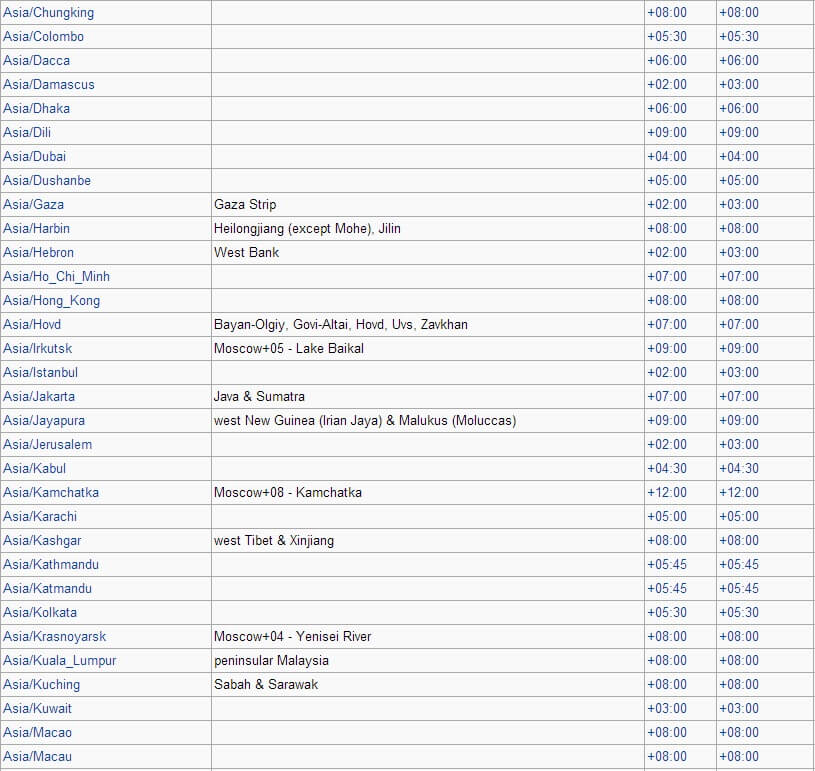Image resolution: width=815 pixels, height=771 pixels.
Task: Open the Asia/Chungking link
Action: [48, 12]
